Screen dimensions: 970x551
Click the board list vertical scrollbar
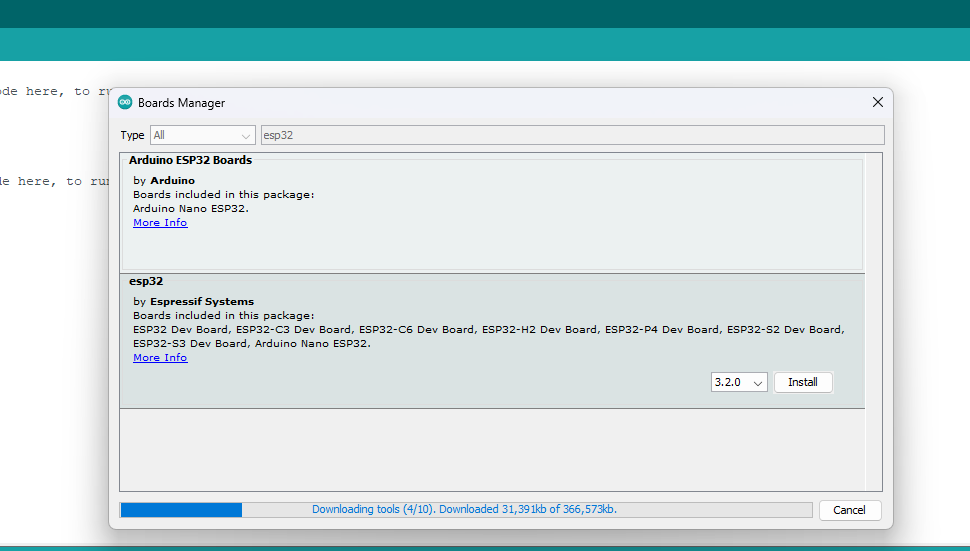[873, 322]
